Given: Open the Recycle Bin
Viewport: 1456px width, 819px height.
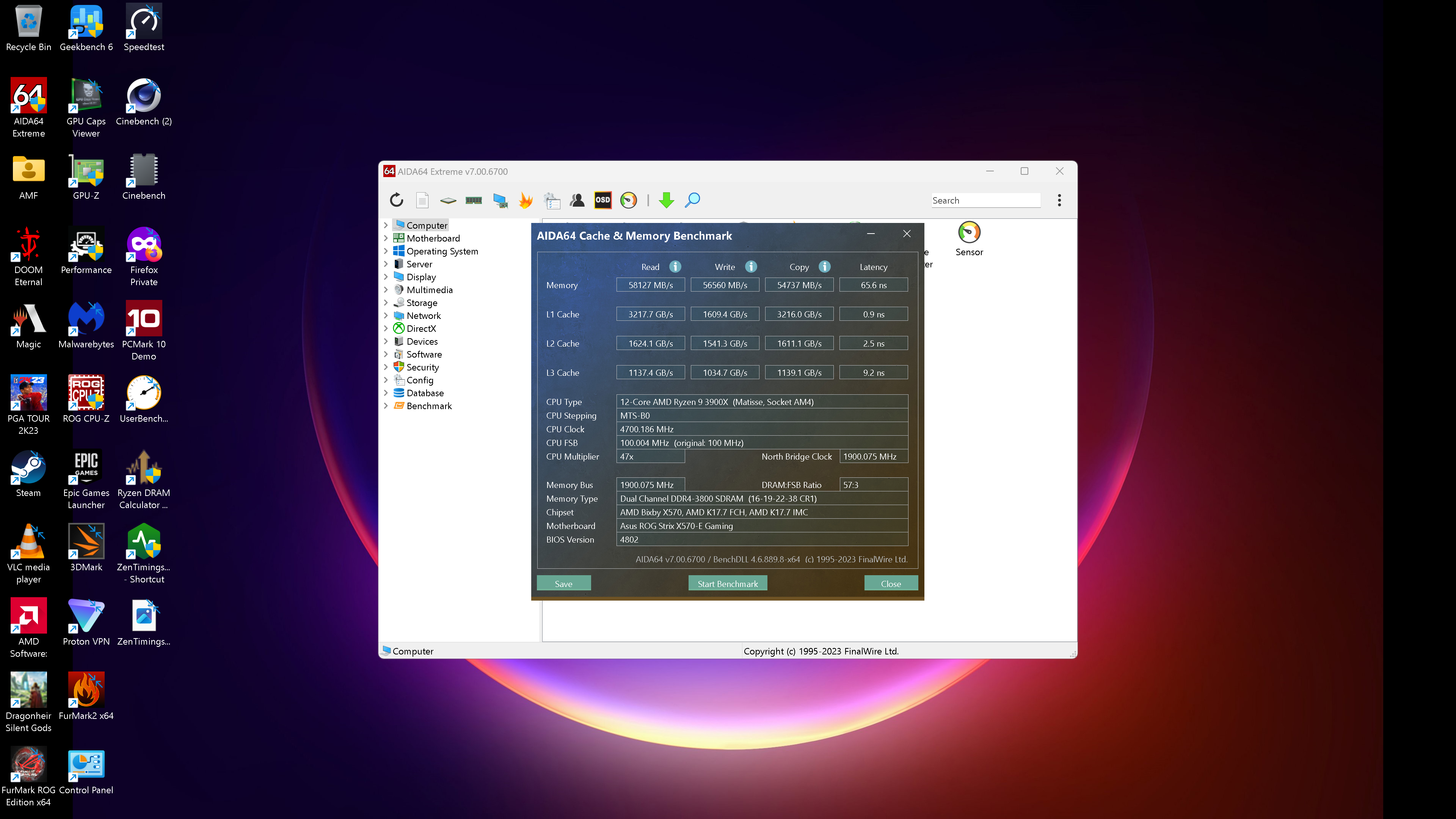Looking at the screenshot, I should click(x=28, y=28).
